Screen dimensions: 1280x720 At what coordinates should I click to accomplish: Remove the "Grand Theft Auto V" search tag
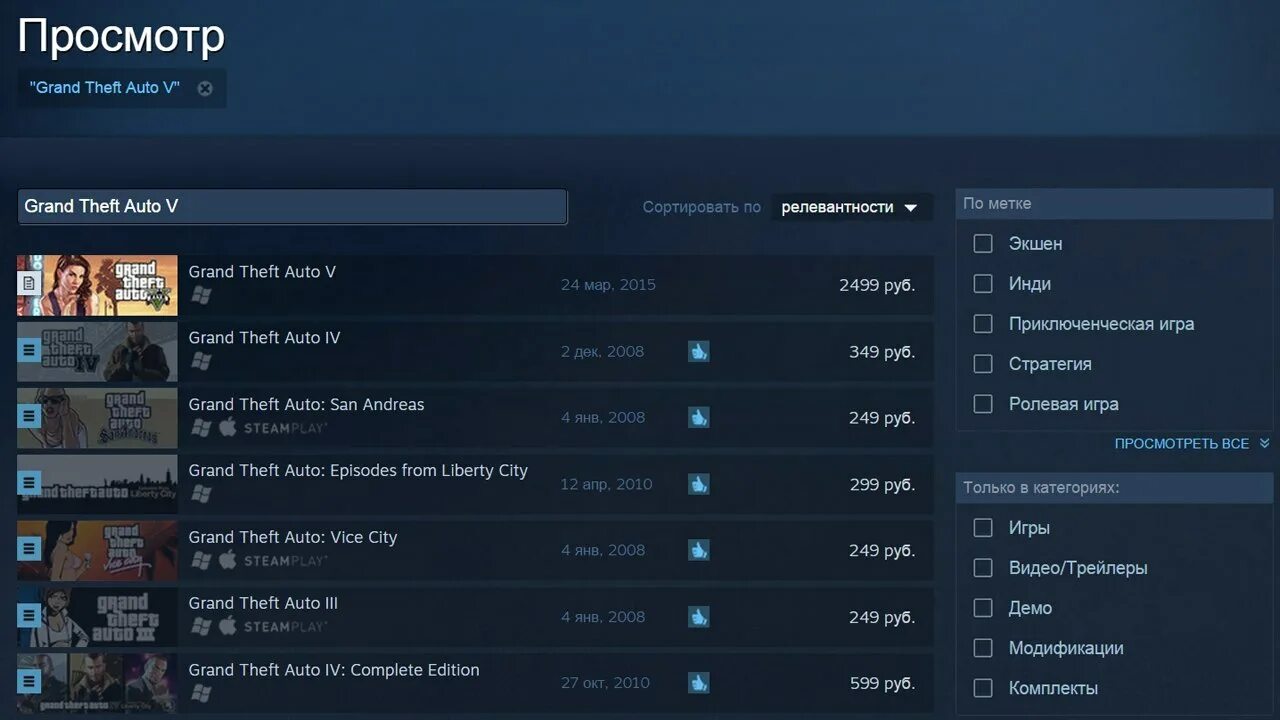(205, 88)
